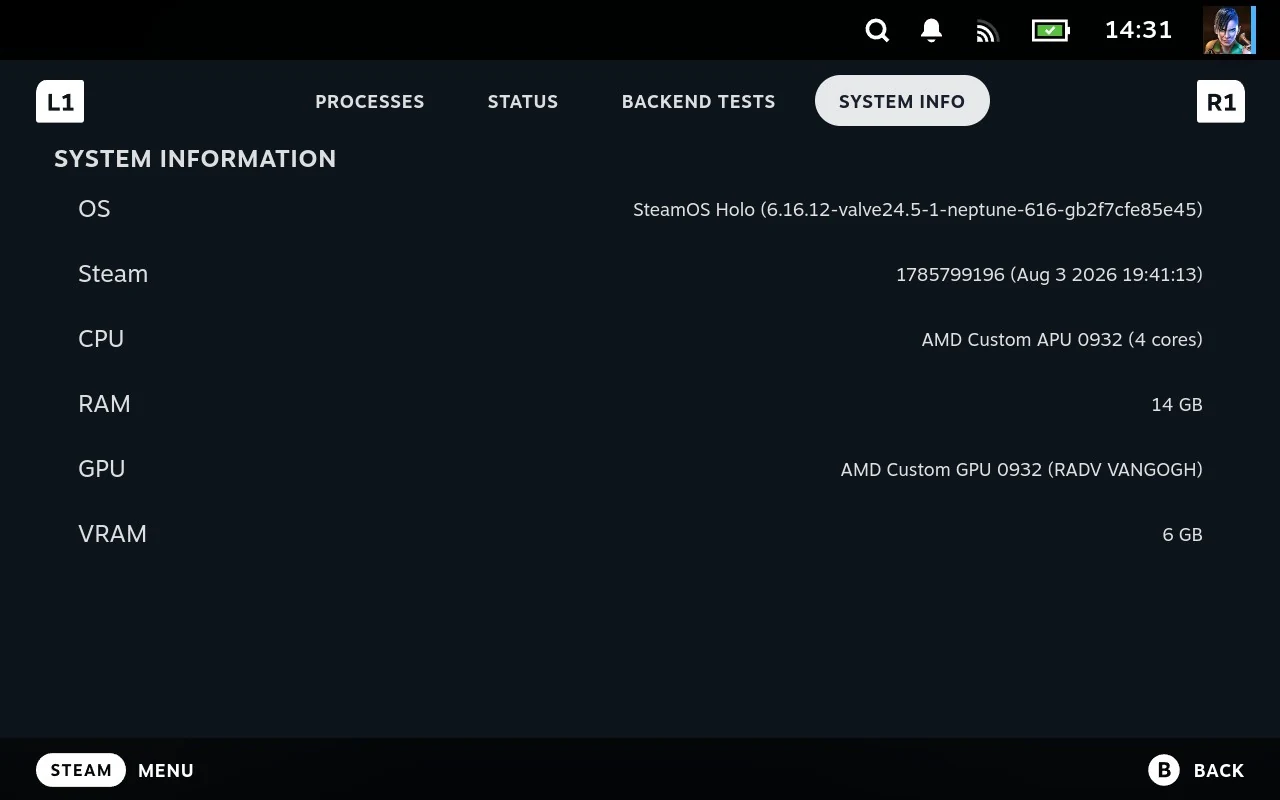This screenshot has height=800, width=1280.
Task: Select the OS row label
Action: [x=94, y=209]
